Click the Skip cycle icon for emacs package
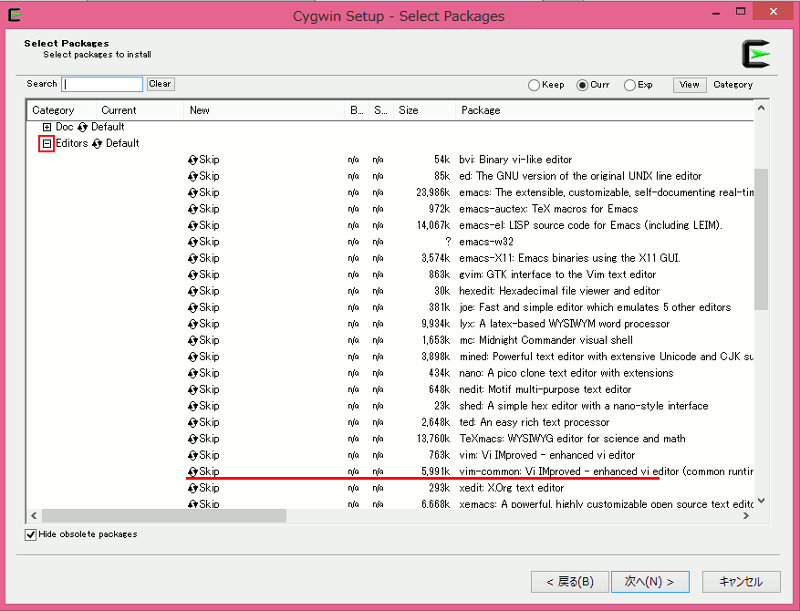The height and width of the screenshot is (611, 800). [x=193, y=192]
